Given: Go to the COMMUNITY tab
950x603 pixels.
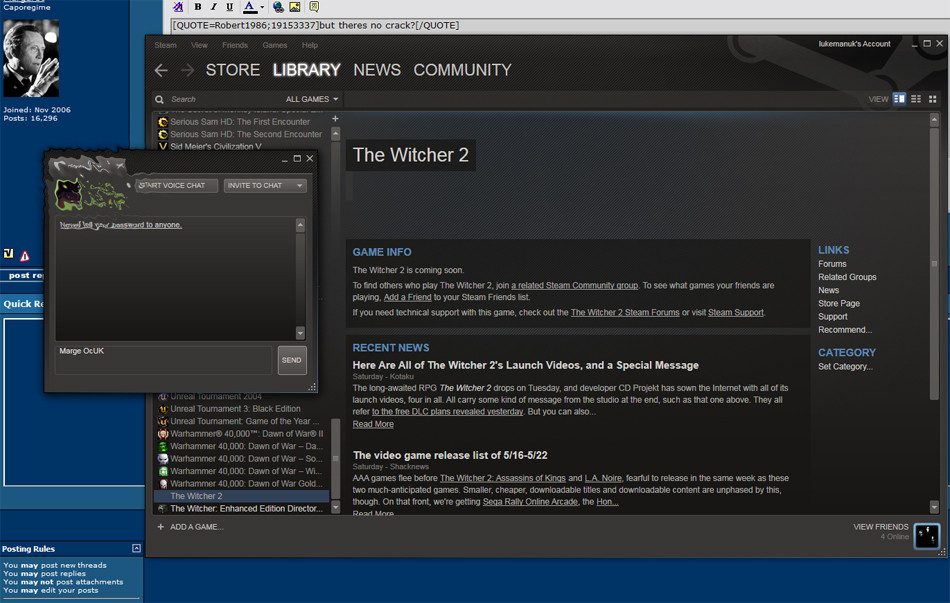Looking at the screenshot, I should click(x=462, y=70).
